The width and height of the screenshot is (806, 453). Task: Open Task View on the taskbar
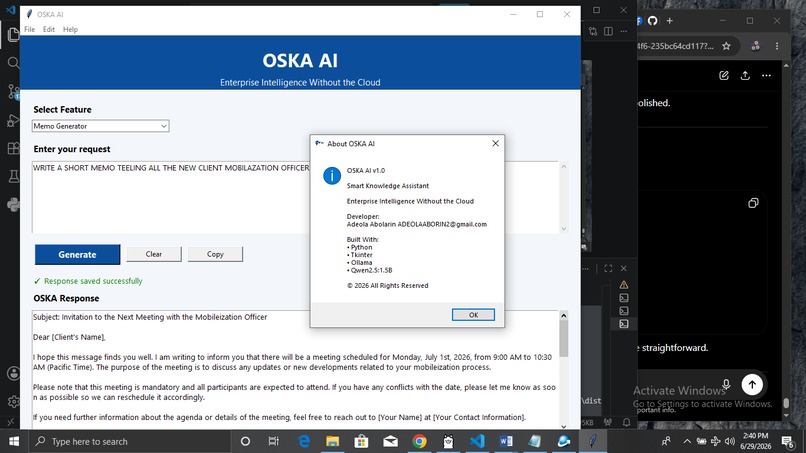coord(273,441)
